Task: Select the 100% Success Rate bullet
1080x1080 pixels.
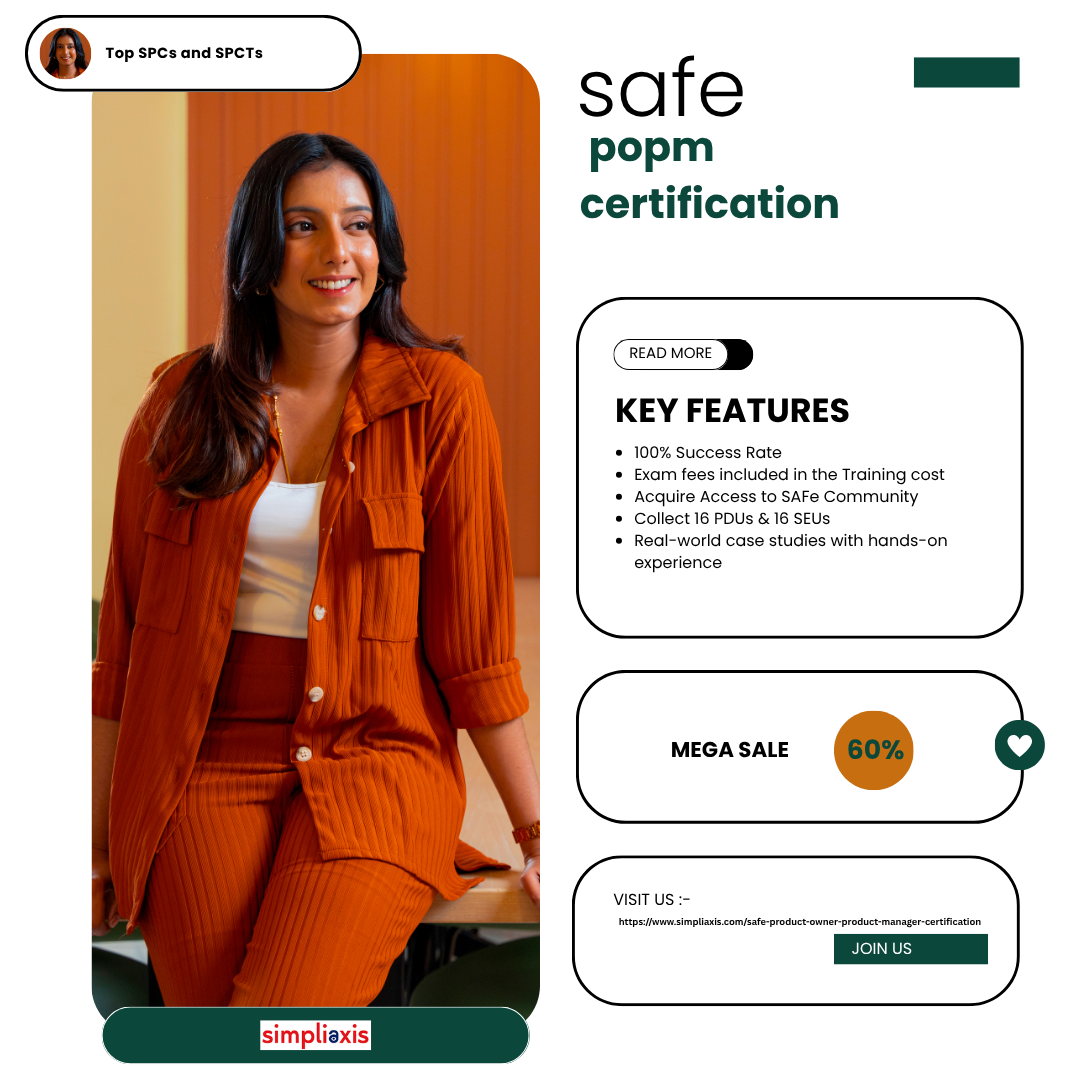Action: pyautogui.click(x=707, y=453)
